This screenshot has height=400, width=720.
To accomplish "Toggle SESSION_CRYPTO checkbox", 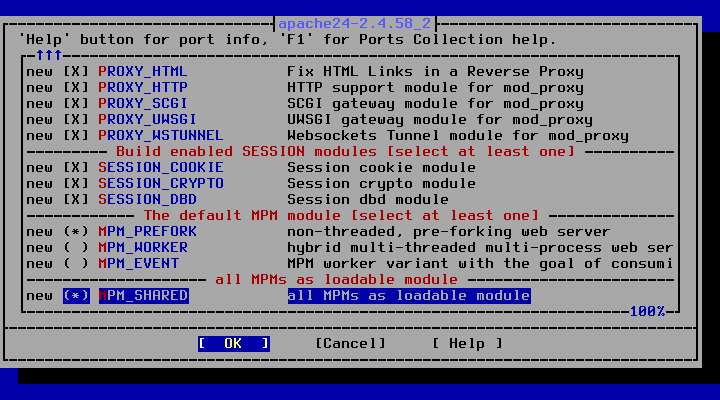I will [76, 184].
